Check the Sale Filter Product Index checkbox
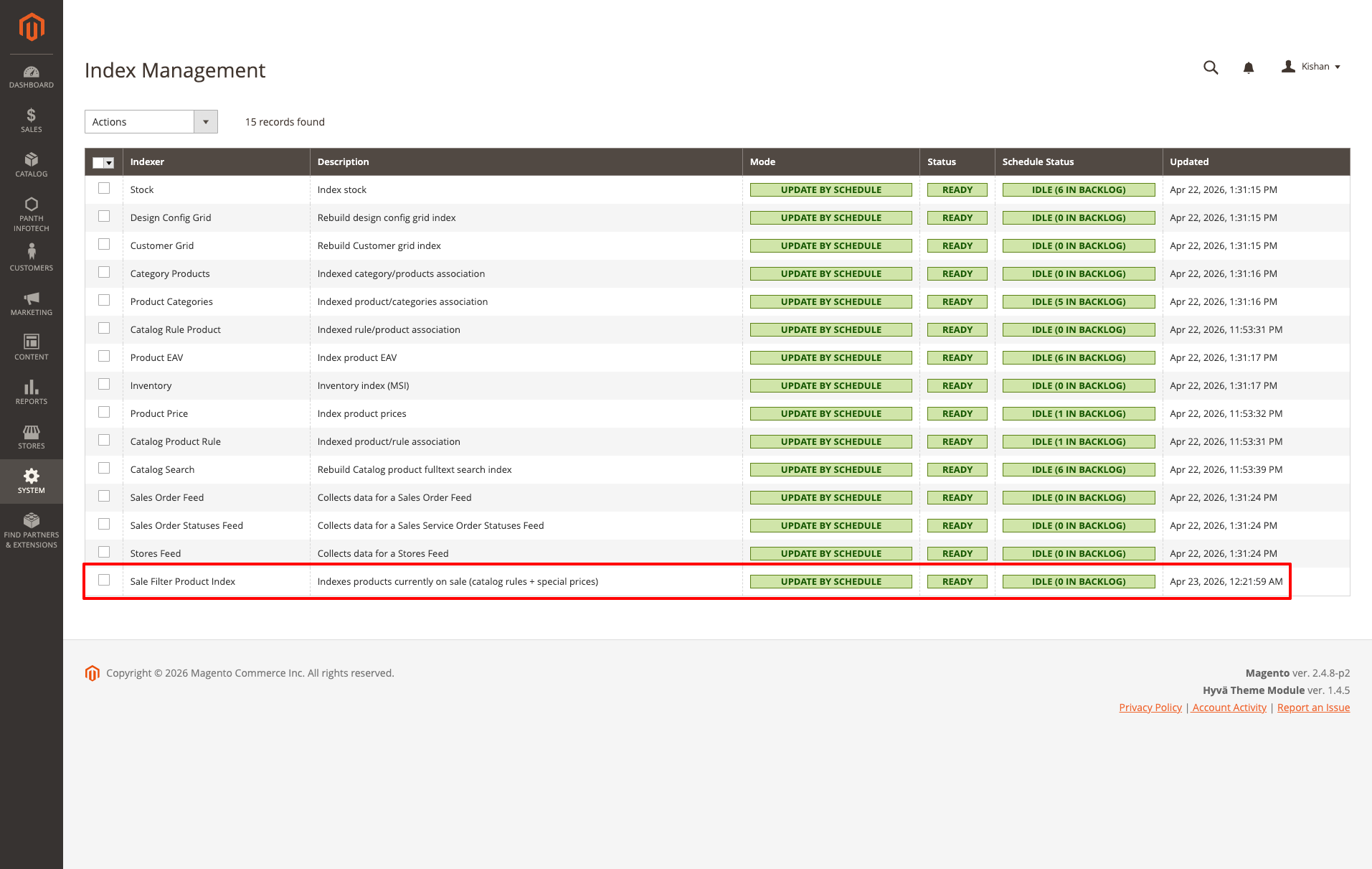 click(x=104, y=580)
